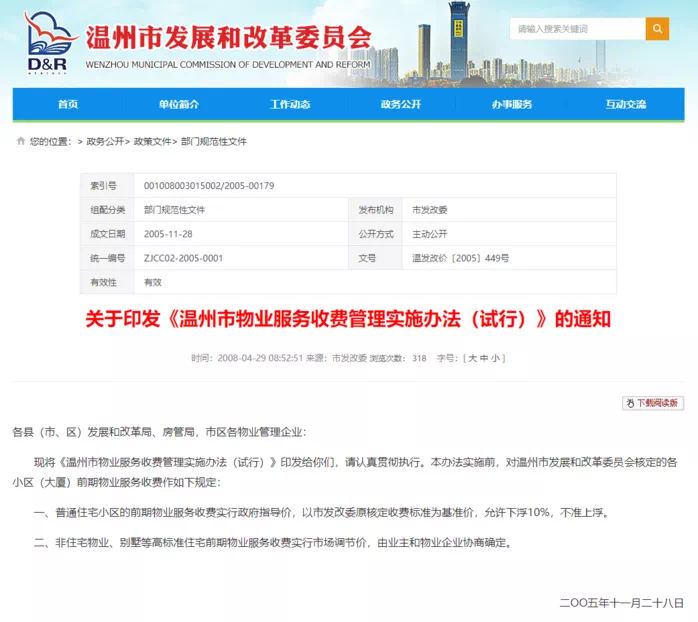The width and height of the screenshot is (698, 622).
Task: Open the 工作动态 navigation tab
Action: 290,104
